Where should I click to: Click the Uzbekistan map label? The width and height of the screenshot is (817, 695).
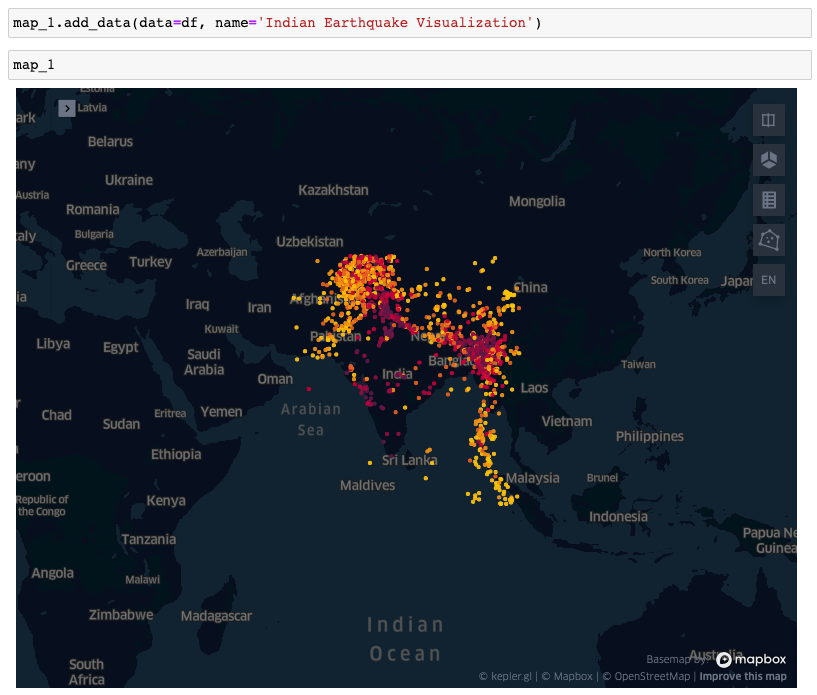click(310, 242)
